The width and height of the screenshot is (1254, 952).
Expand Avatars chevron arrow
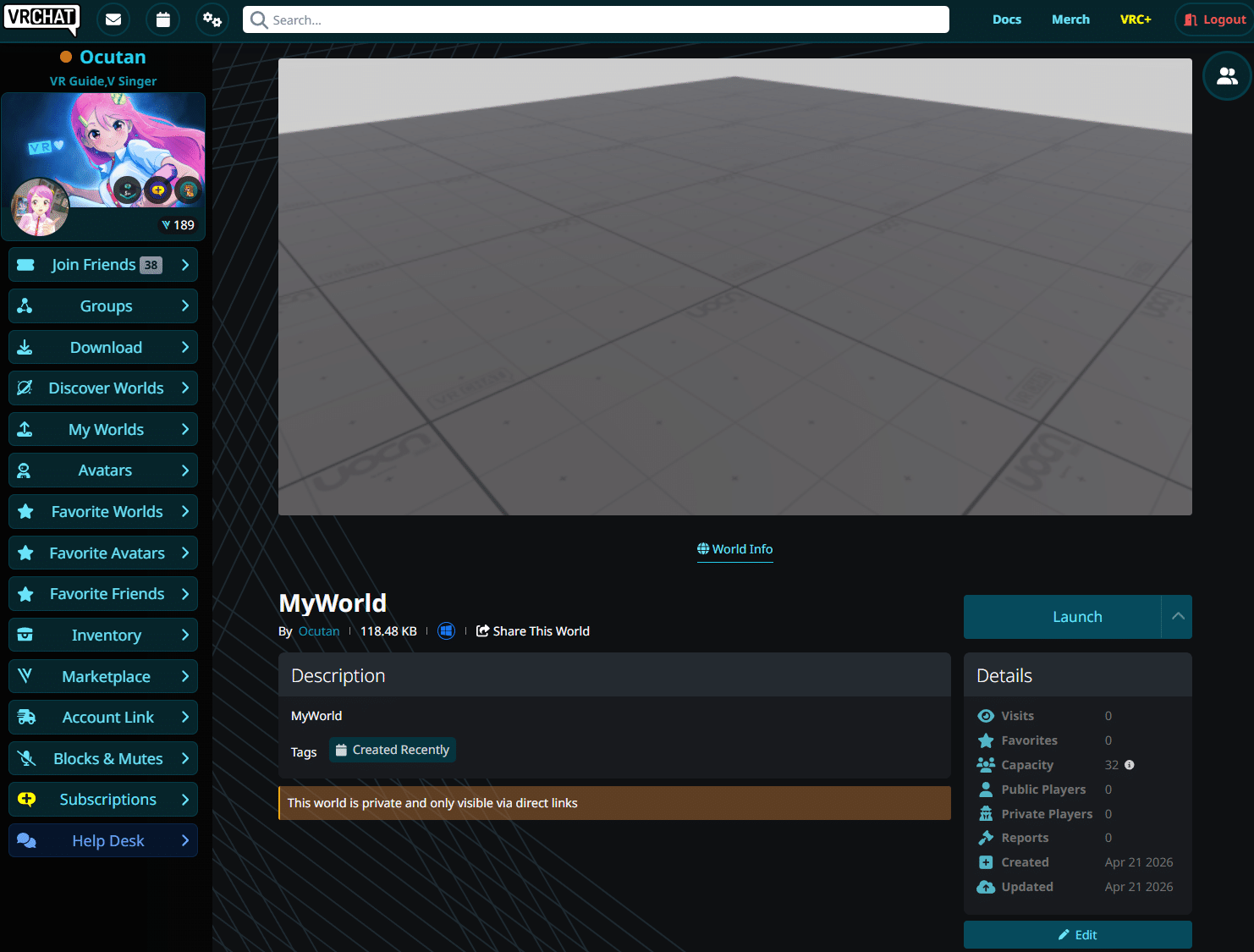click(x=184, y=470)
